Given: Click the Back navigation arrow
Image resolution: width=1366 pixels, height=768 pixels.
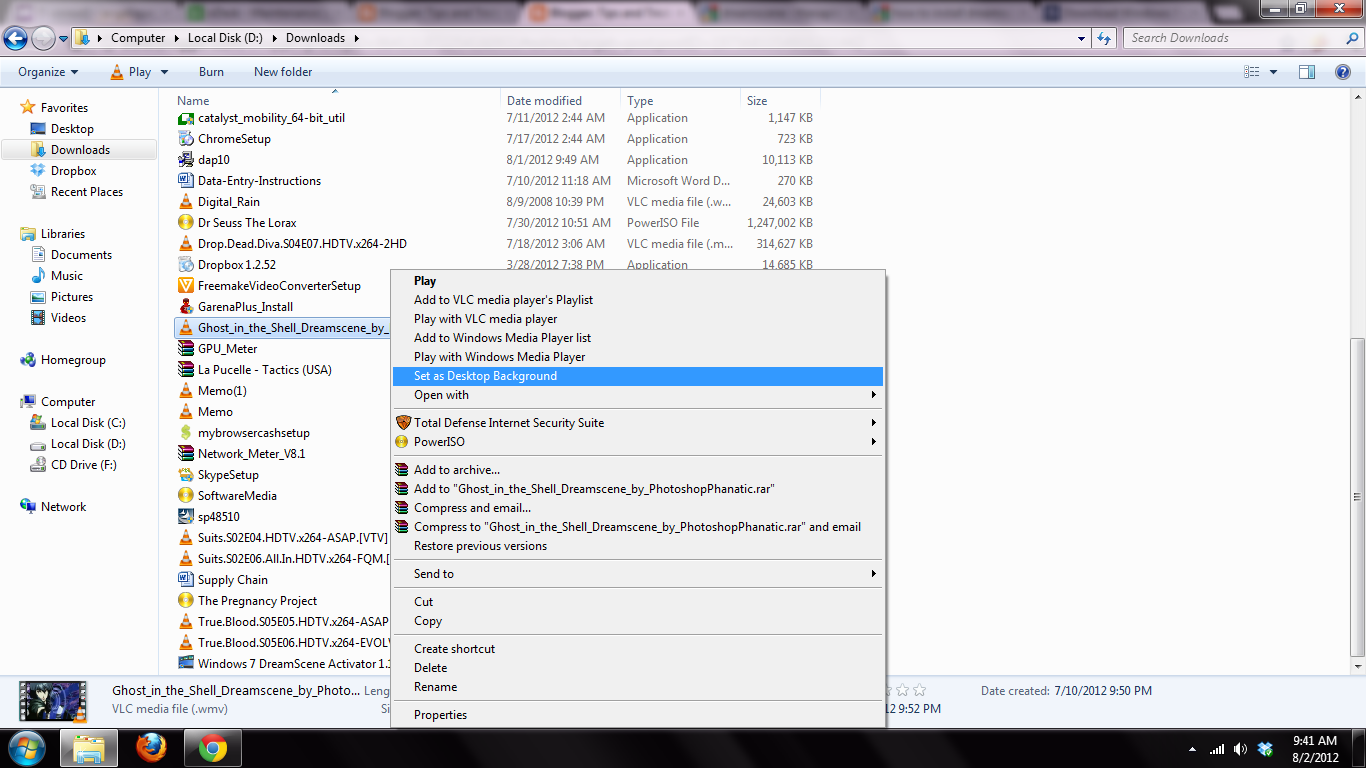Looking at the screenshot, I should [x=15, y=38].
